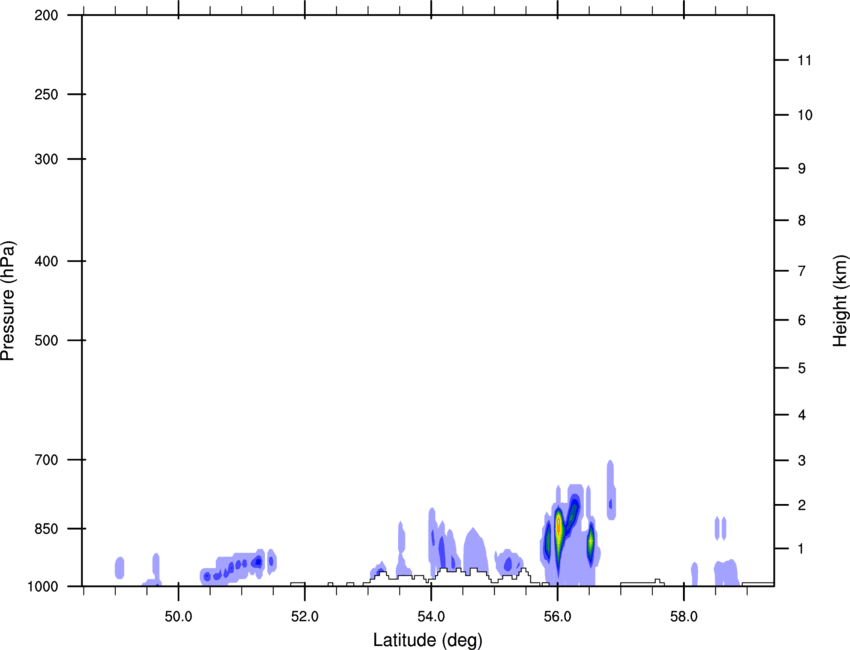Select the 700 pressure tick label
The image size is (850, 650).
[46, 460]
